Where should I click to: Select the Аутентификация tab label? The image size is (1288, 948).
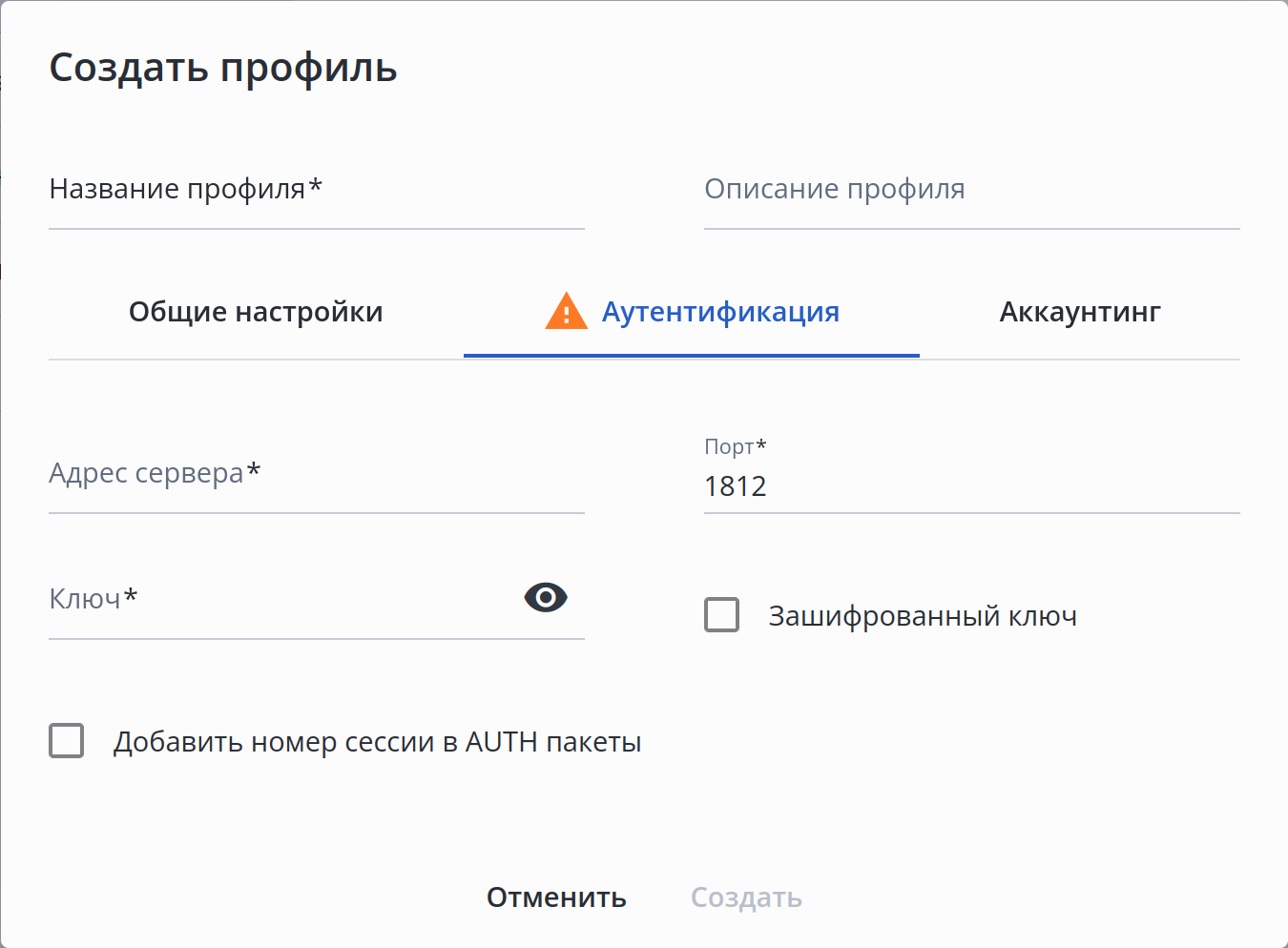click(x=720, y=312)
